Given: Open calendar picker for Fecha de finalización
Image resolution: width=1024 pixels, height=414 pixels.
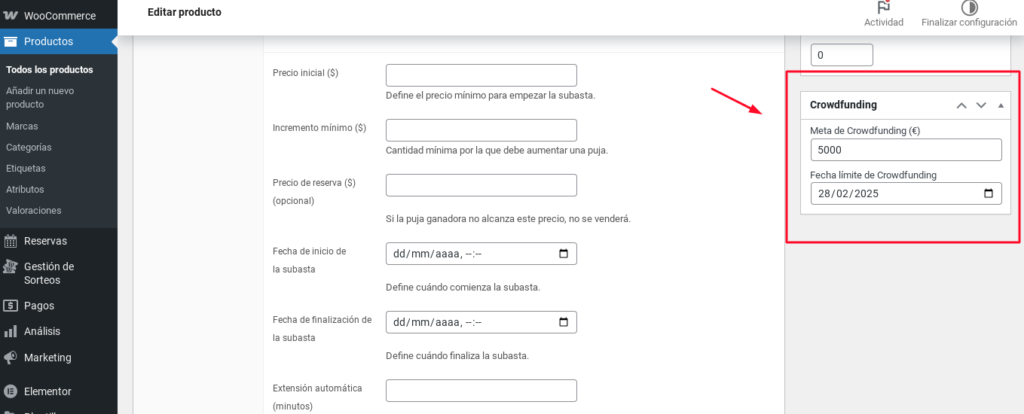Looking at the screenshot, I should (x=564, y=322).
